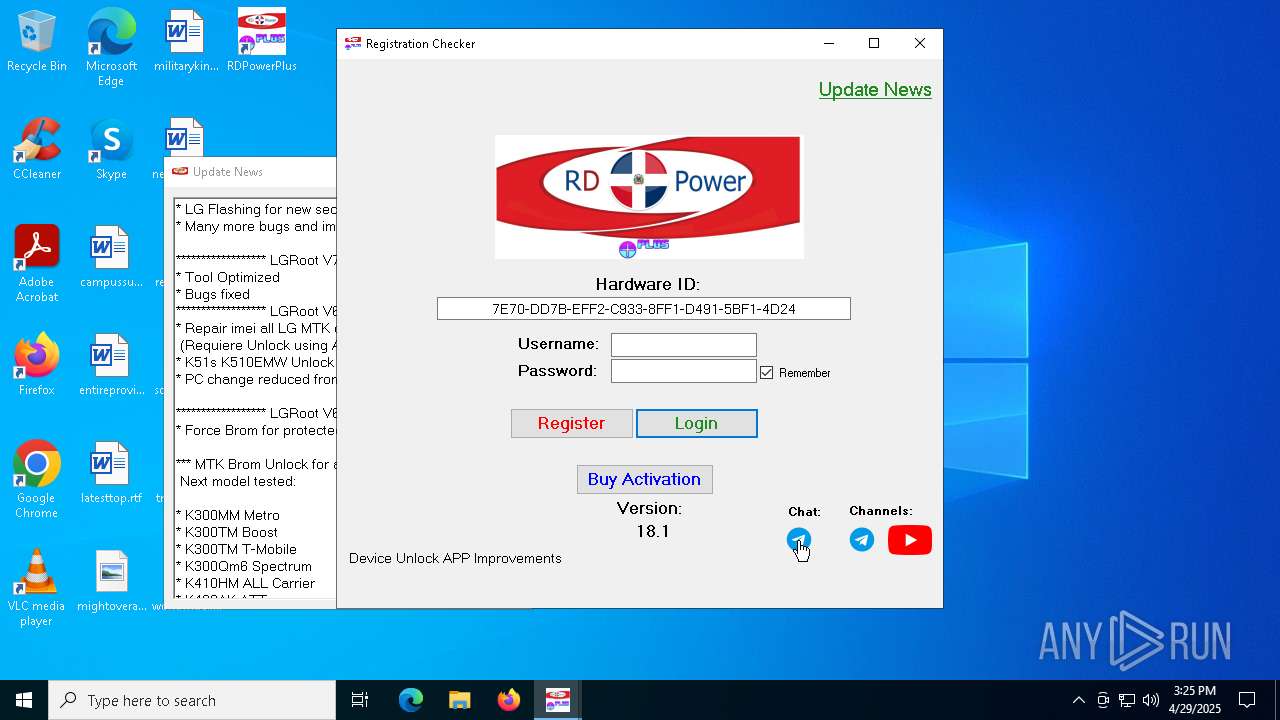The image size is (1280, 720).
Task: Open Task View on the taskbar
Action: 360,700
